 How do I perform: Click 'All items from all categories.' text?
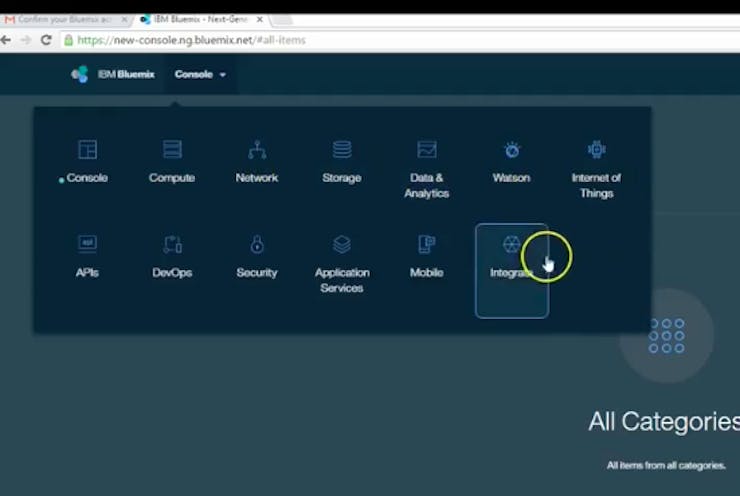tap(666, 465)
